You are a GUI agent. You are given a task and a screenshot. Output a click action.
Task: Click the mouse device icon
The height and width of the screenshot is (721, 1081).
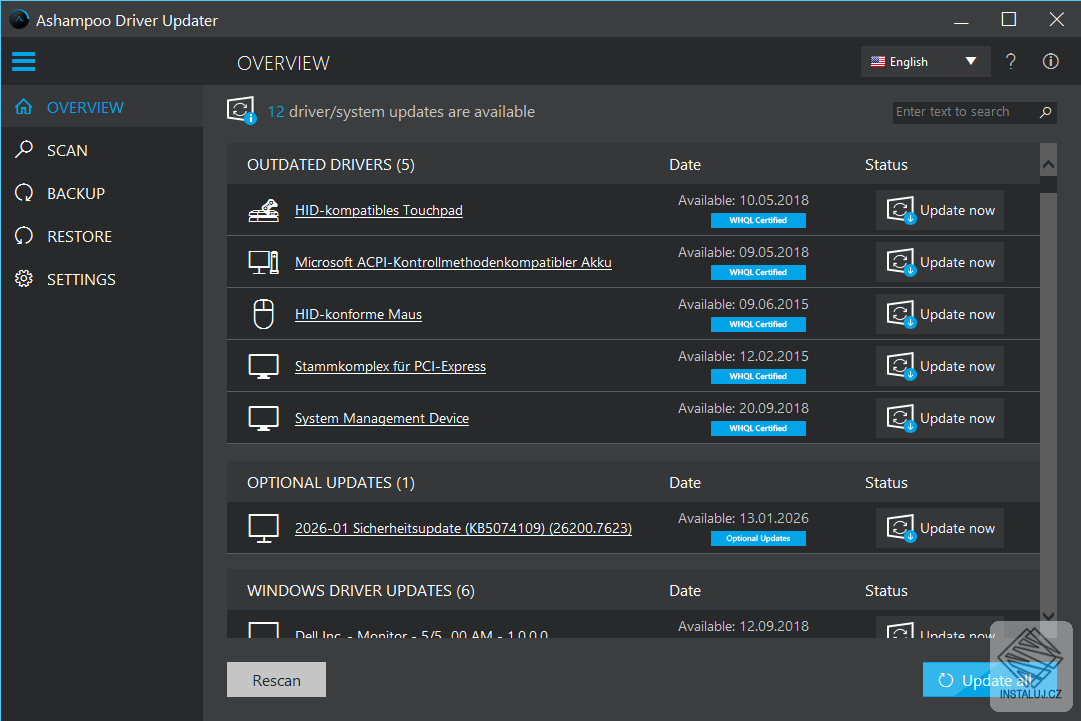(x=263, y=314)
